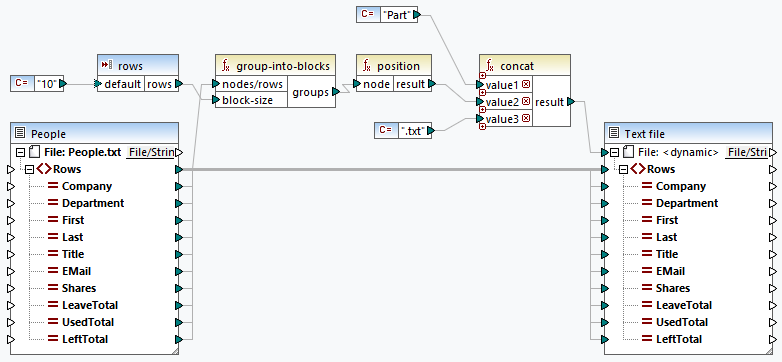Remove value1 parameter from concat
782x362 pixels.
526,85
